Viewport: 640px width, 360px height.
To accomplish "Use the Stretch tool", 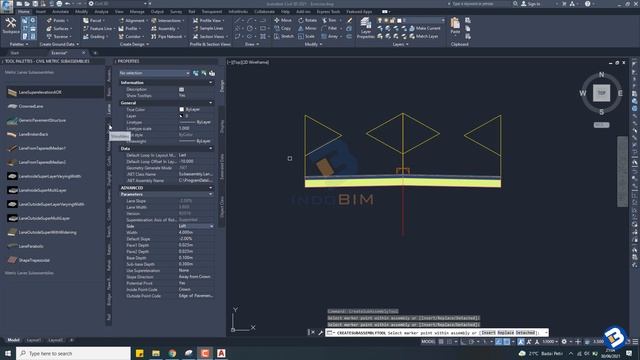I will click(x=284, y=36).
